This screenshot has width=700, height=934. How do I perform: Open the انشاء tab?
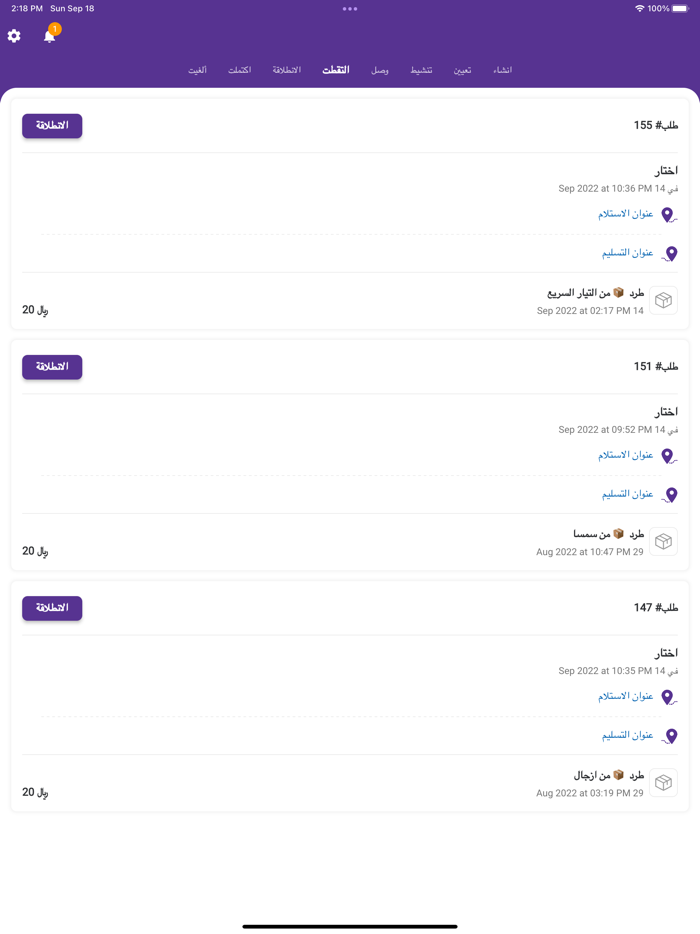coord(504,70)
